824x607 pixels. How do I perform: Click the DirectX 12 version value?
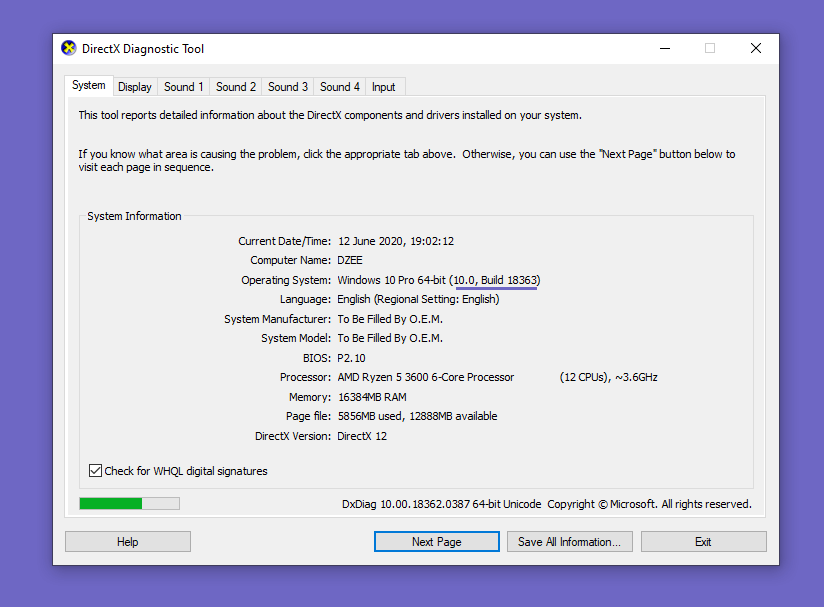coord(362,436)
